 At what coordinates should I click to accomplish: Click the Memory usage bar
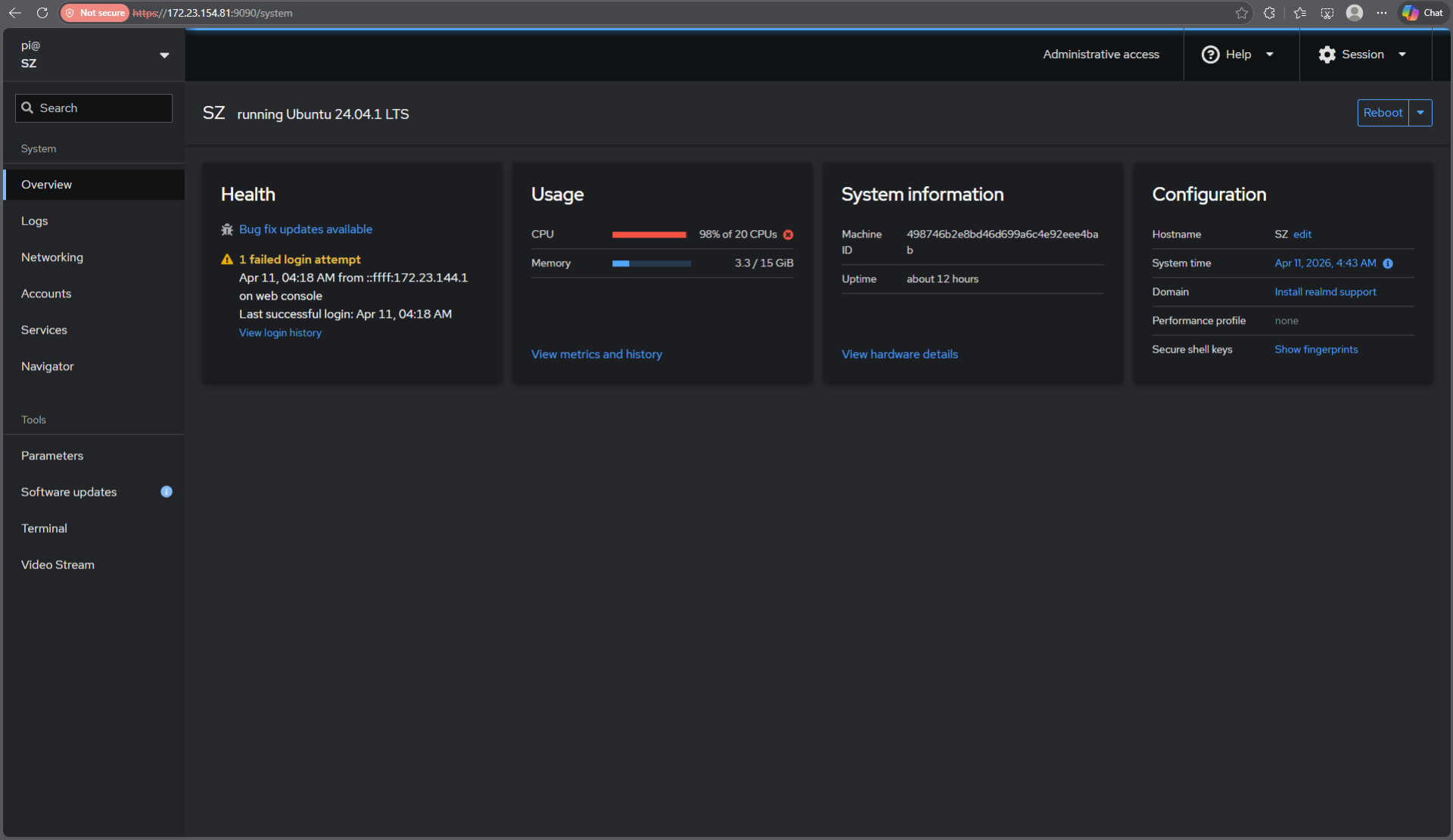(651, 263)
